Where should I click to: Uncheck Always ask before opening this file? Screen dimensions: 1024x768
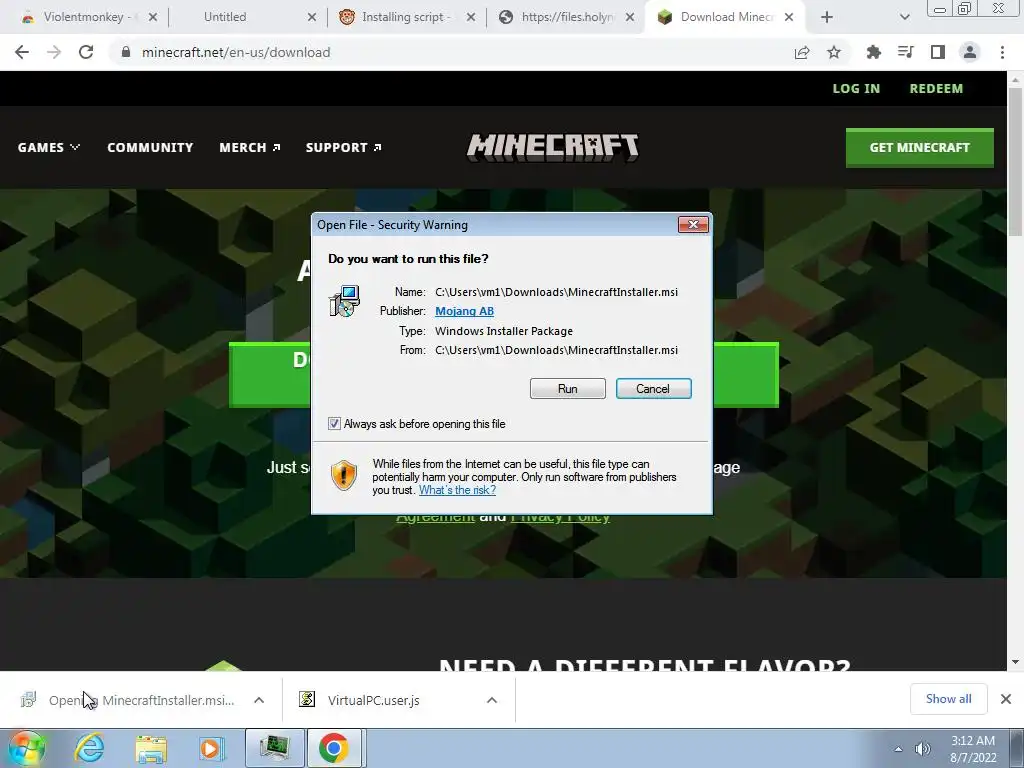coord(334,424)
